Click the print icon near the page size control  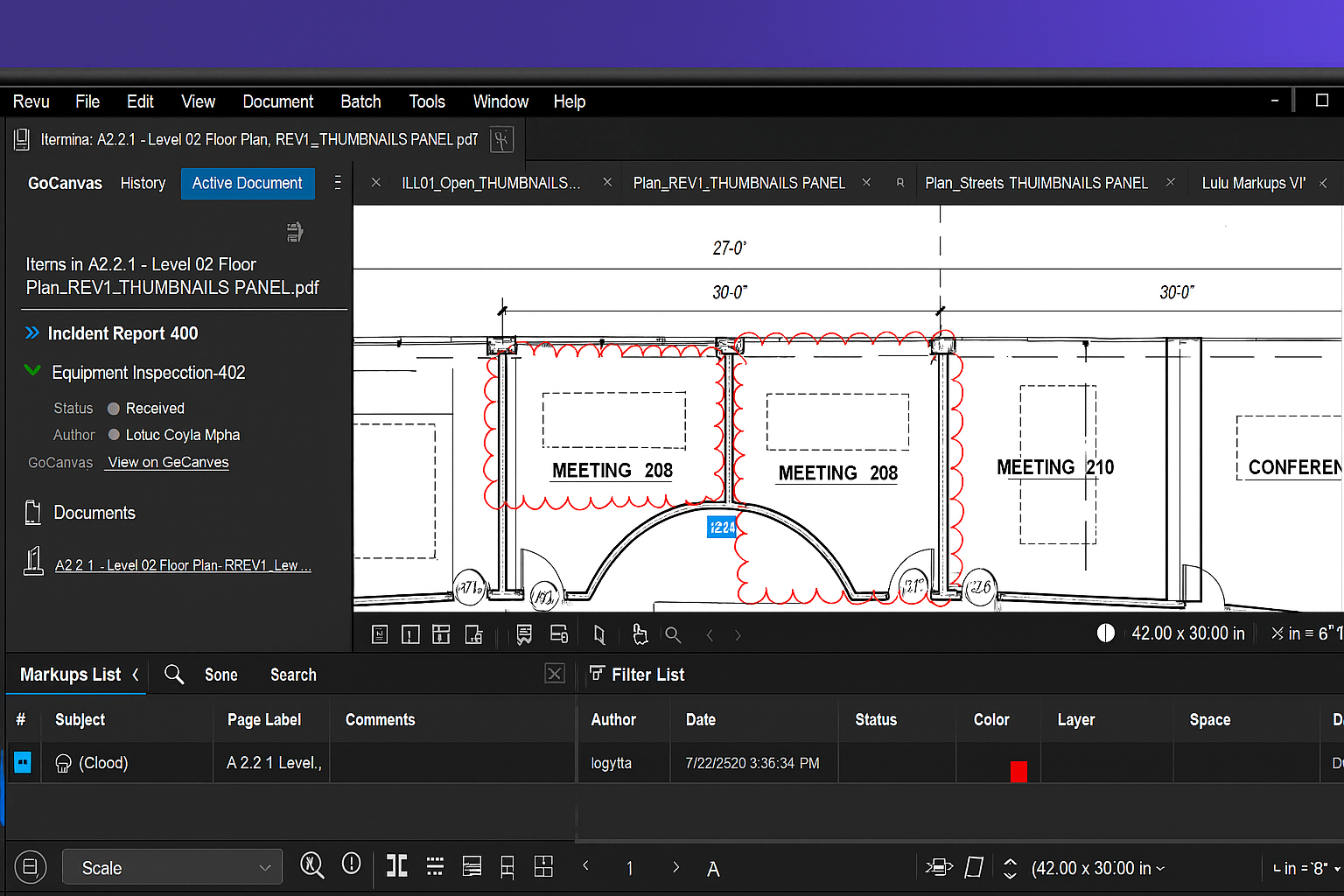click(x=939, y=867)
